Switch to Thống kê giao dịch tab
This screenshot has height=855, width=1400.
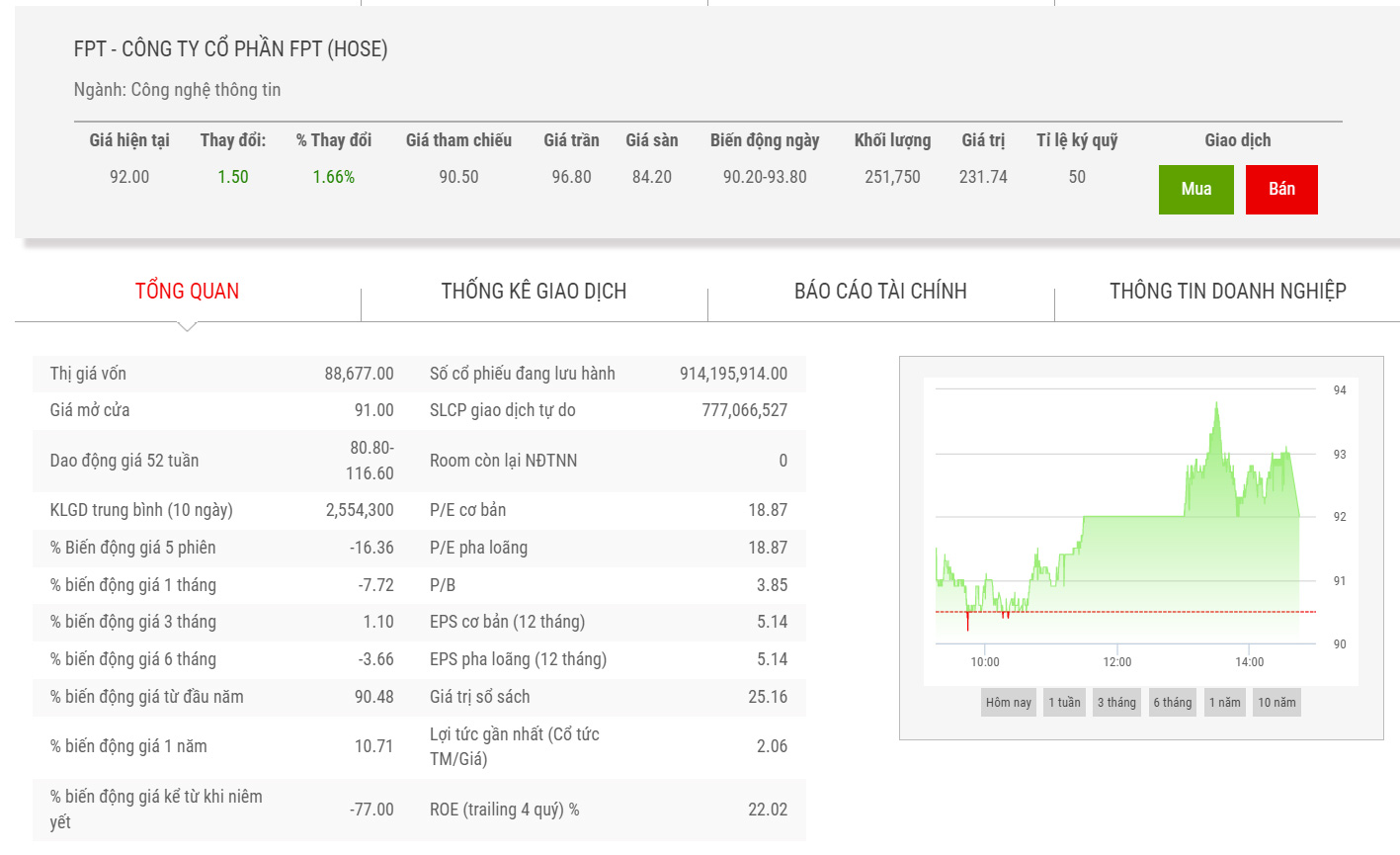click(534, 291)
